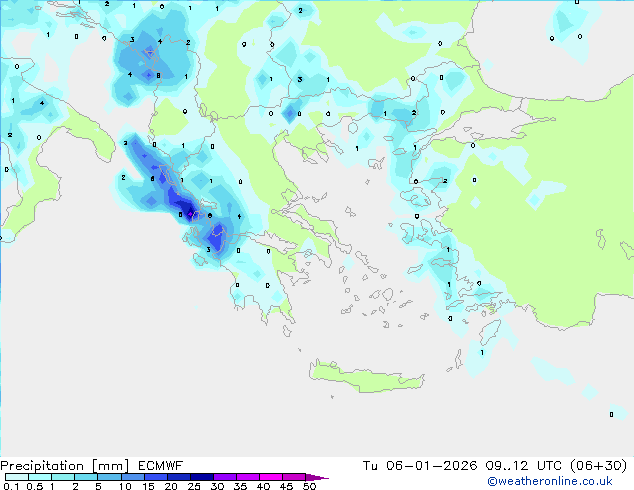Click the legend label "50"
The height and width of the screenshot is (490, 634).
(x=310, y=486)
